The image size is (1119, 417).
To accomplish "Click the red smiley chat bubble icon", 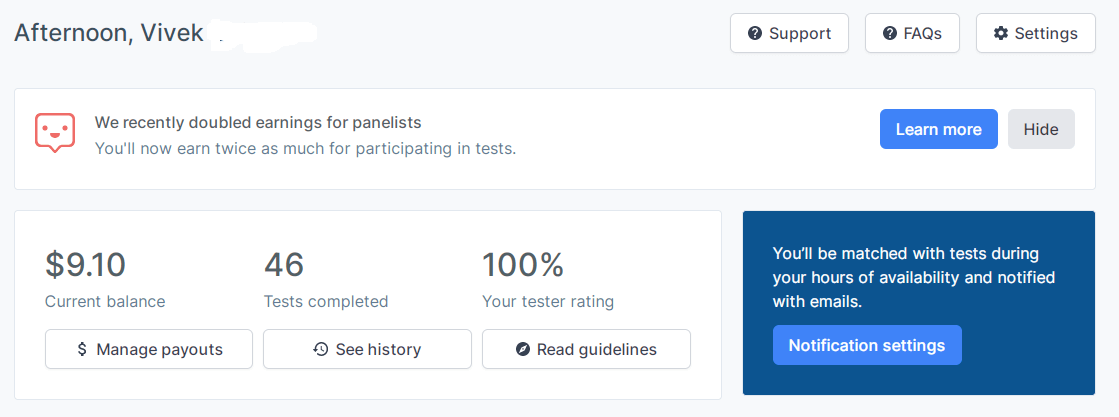I will point(55,133).
